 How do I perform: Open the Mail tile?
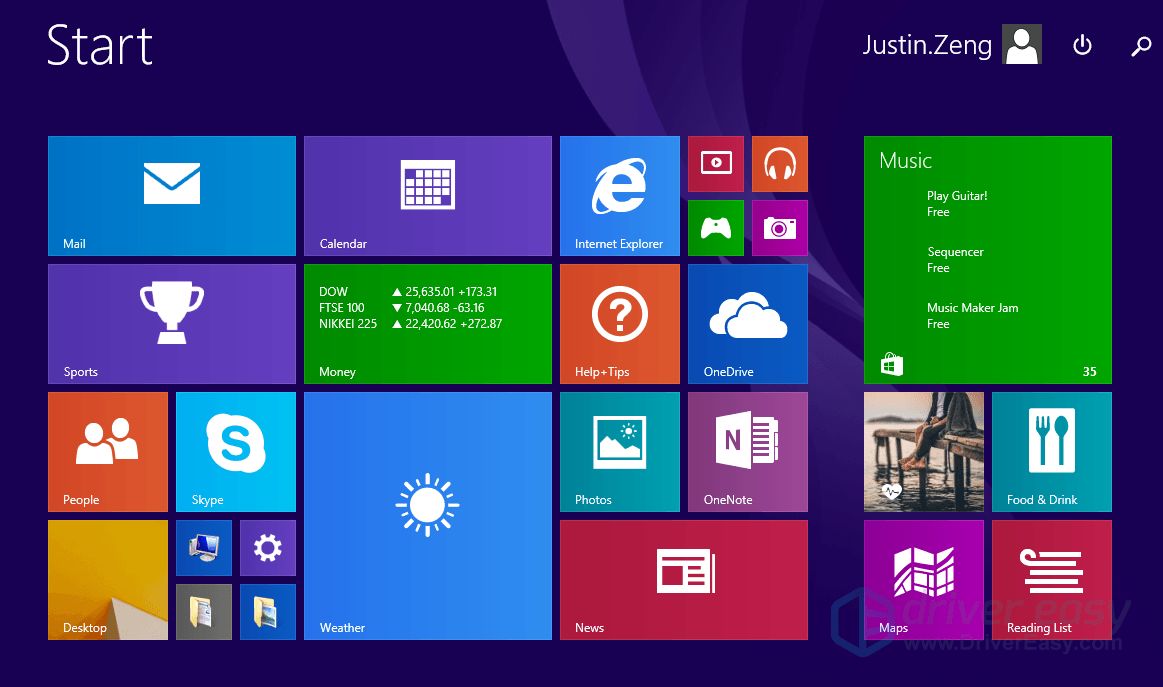tap(171, 196)
